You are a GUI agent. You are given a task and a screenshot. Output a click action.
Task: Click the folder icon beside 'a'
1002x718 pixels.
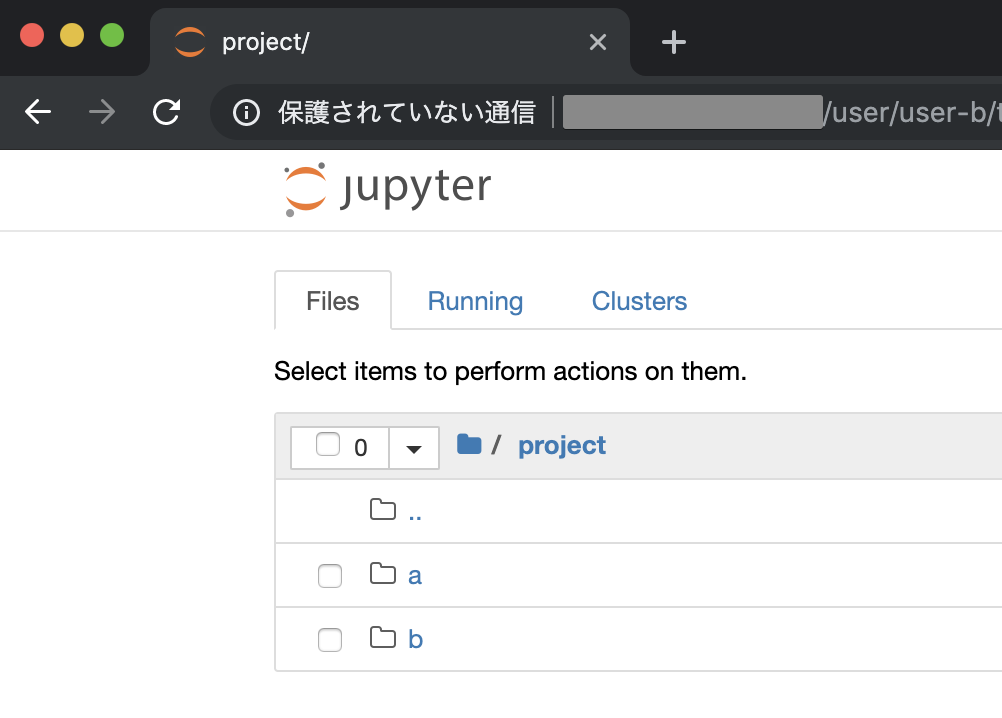pyautogui.click(x=383, y=574)
